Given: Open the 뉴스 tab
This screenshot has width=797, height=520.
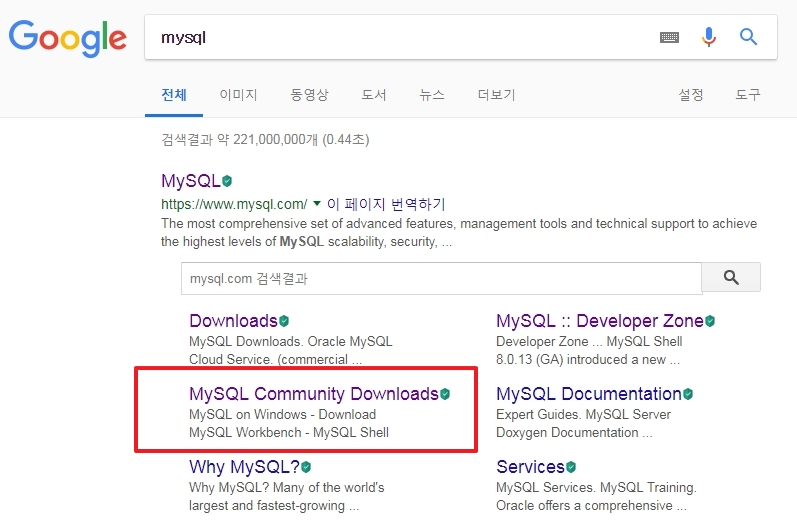Looking at the screenshot, I should (x=432, y=95).
